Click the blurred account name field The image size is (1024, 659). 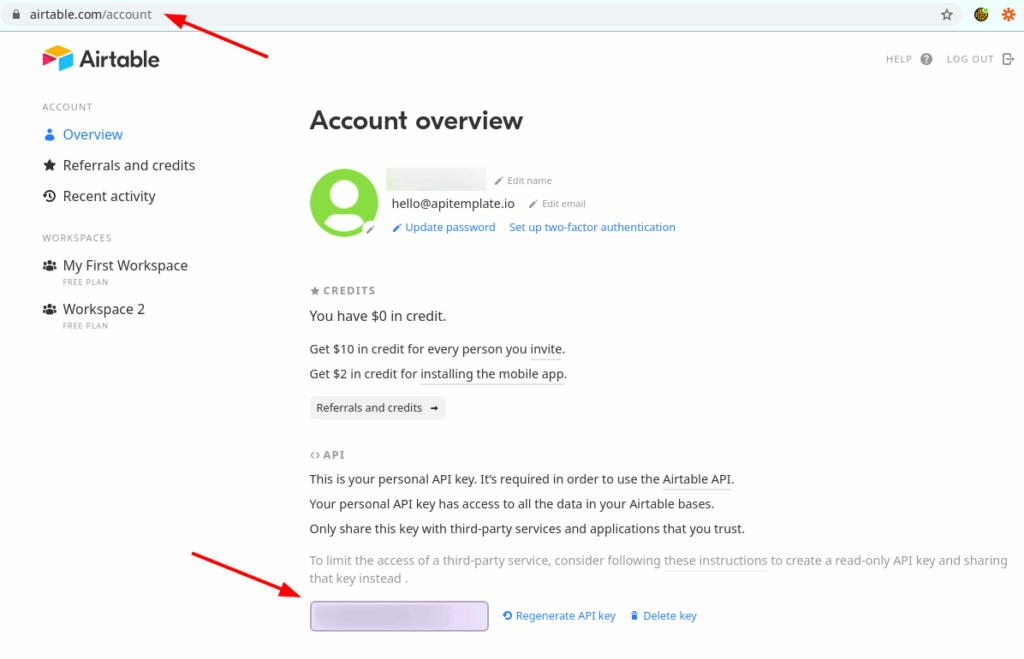436,180
